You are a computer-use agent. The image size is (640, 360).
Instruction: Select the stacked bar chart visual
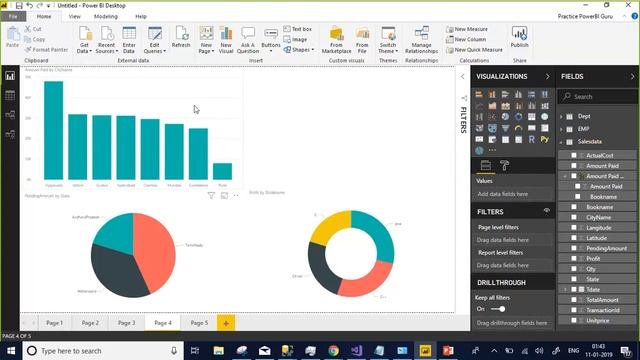(479, 94)
